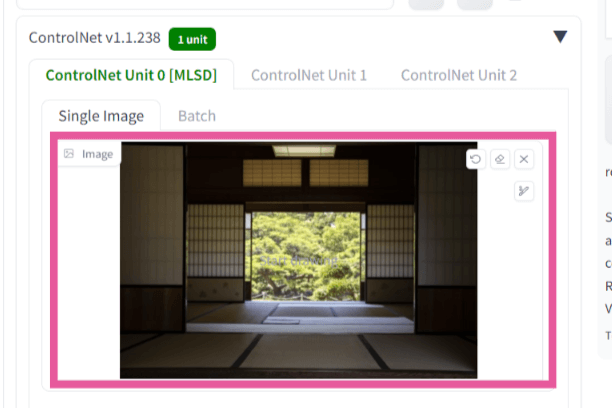
Task: Click the right gray button above the panel
Action: (x=475, y=4)
